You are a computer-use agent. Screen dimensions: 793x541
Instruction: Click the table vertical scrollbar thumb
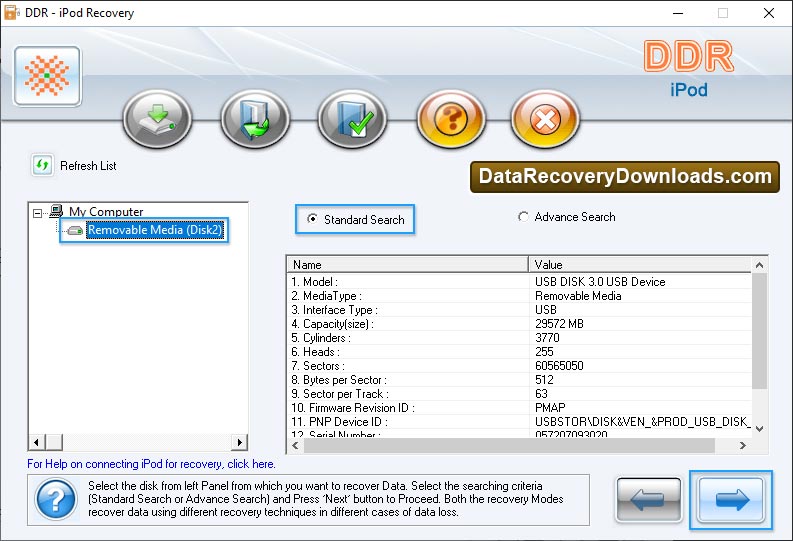(x=759, y=331)
